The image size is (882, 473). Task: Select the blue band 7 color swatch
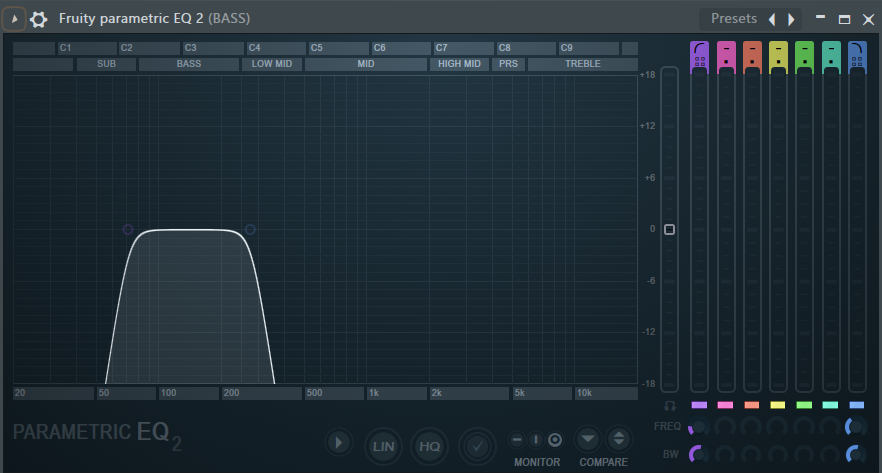click(857, 405)
